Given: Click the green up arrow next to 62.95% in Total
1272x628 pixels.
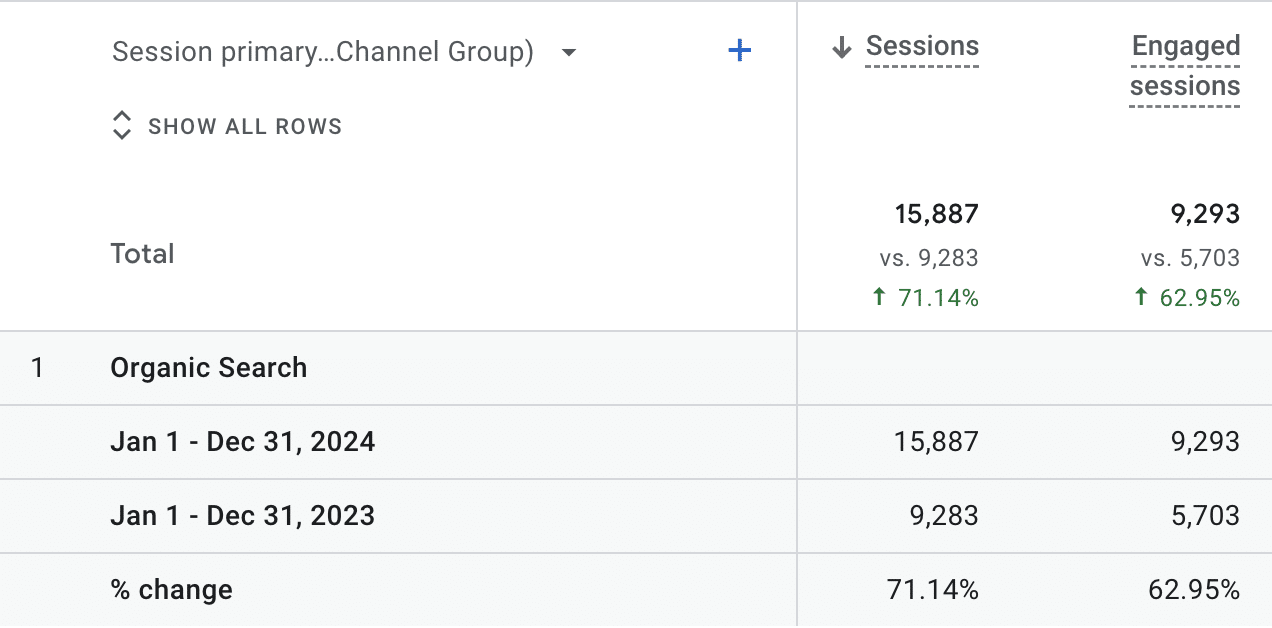Looking at the screenshot, I should point(1141,297).
